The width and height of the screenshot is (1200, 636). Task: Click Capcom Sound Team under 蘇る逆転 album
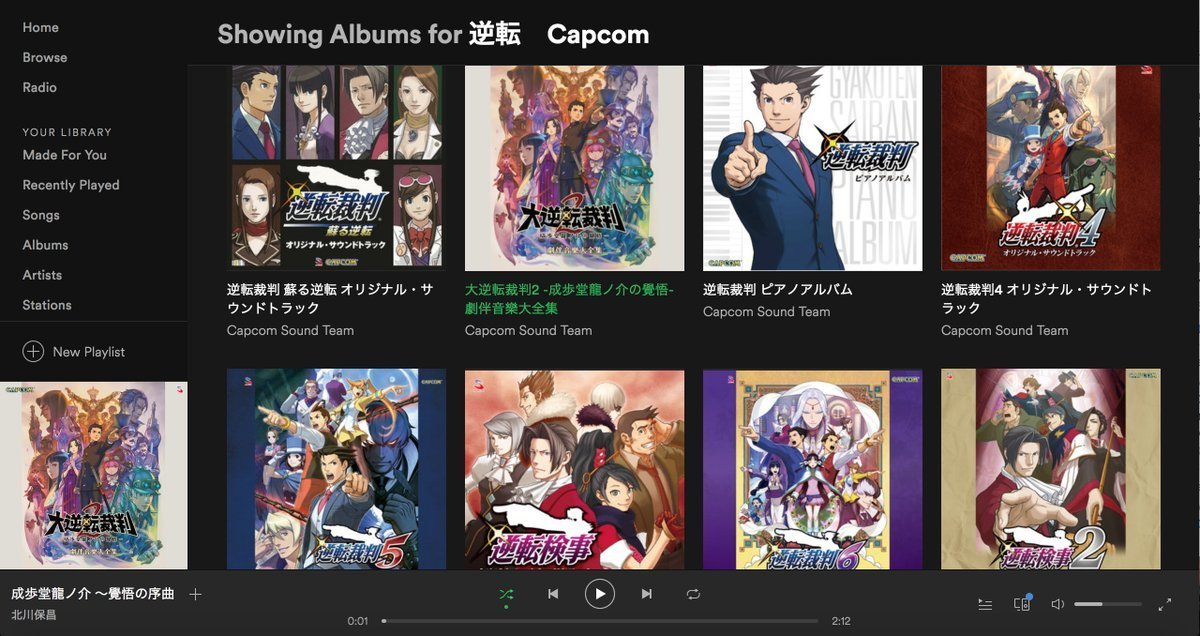[290, 330]
